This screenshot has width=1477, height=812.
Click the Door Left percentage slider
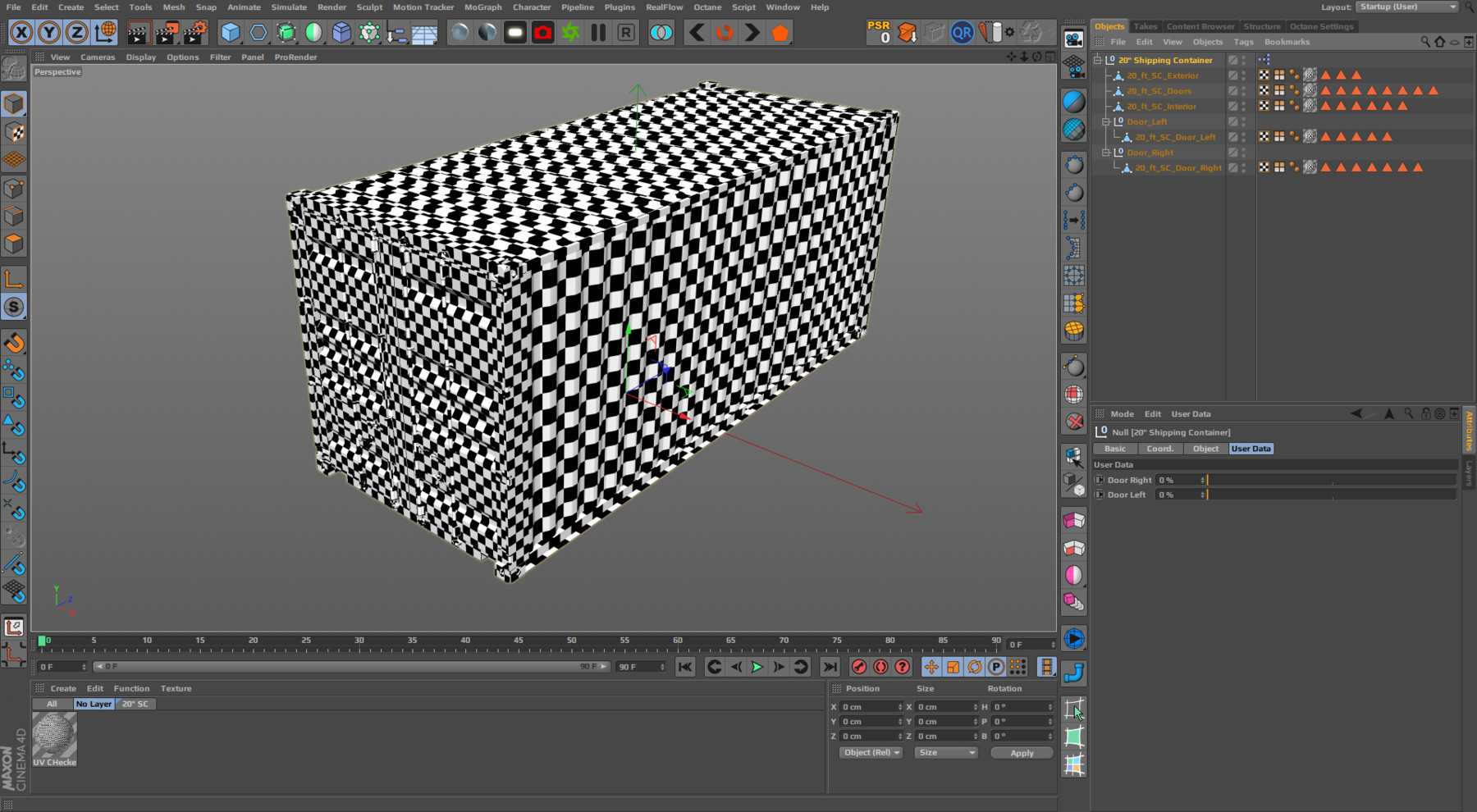(x=1330, y=495)
